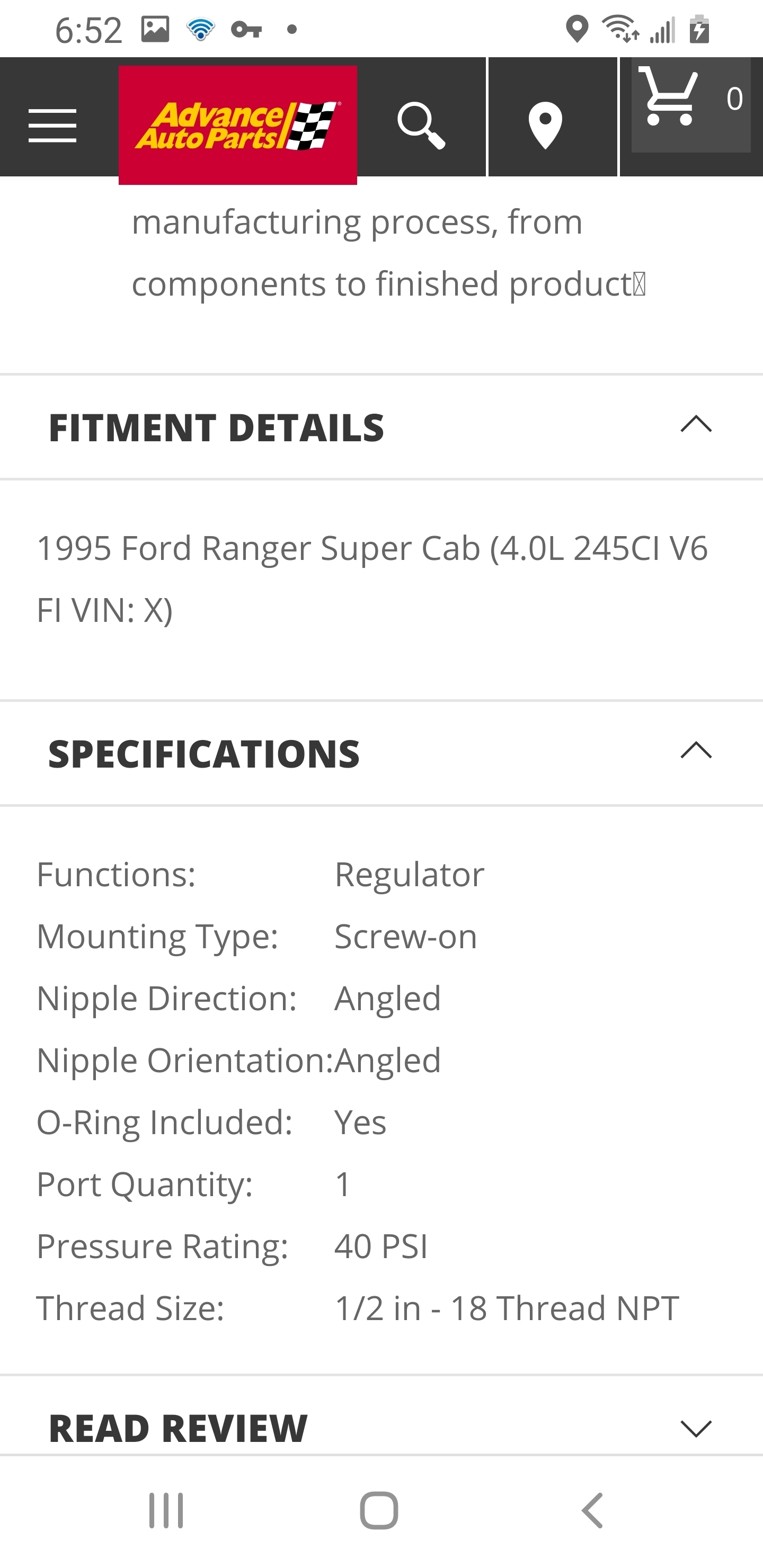Expand the Read Review chevron
Screen dimensions: 763x1568
click(696, 1428)
